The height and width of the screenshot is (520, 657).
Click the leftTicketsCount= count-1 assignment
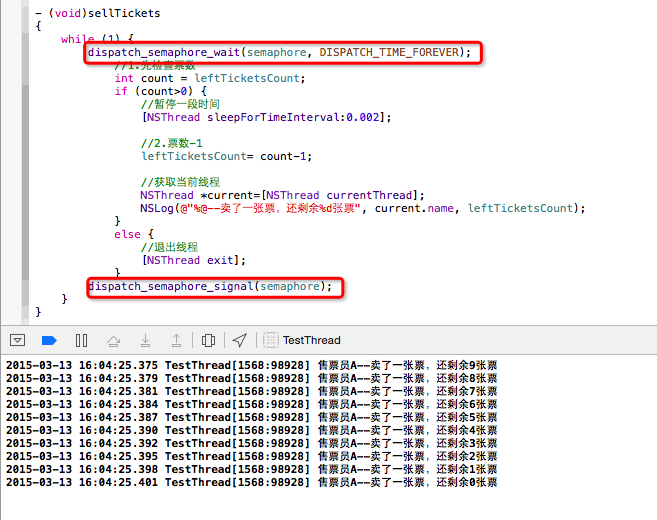tap(226, 156)
